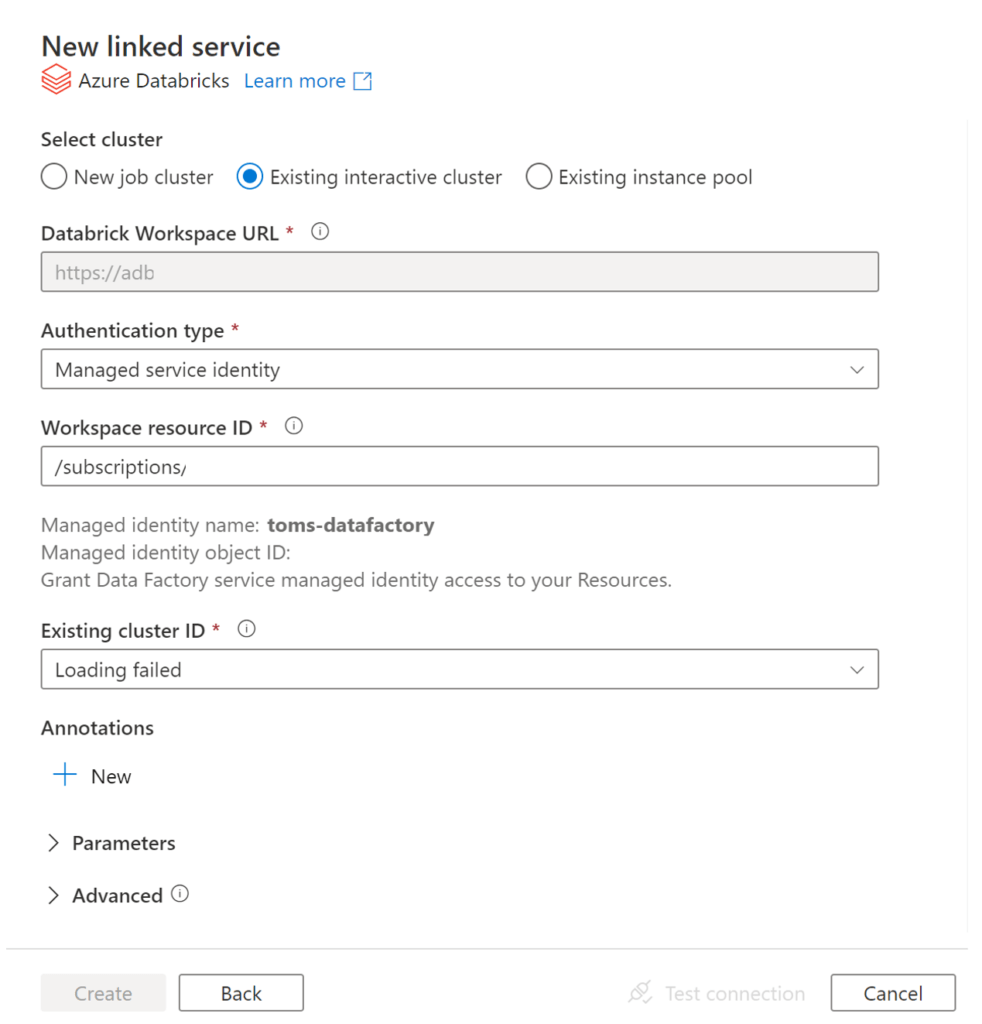
Task: Click info icon next to Existing cluster ID
Action: click(247, 630)
